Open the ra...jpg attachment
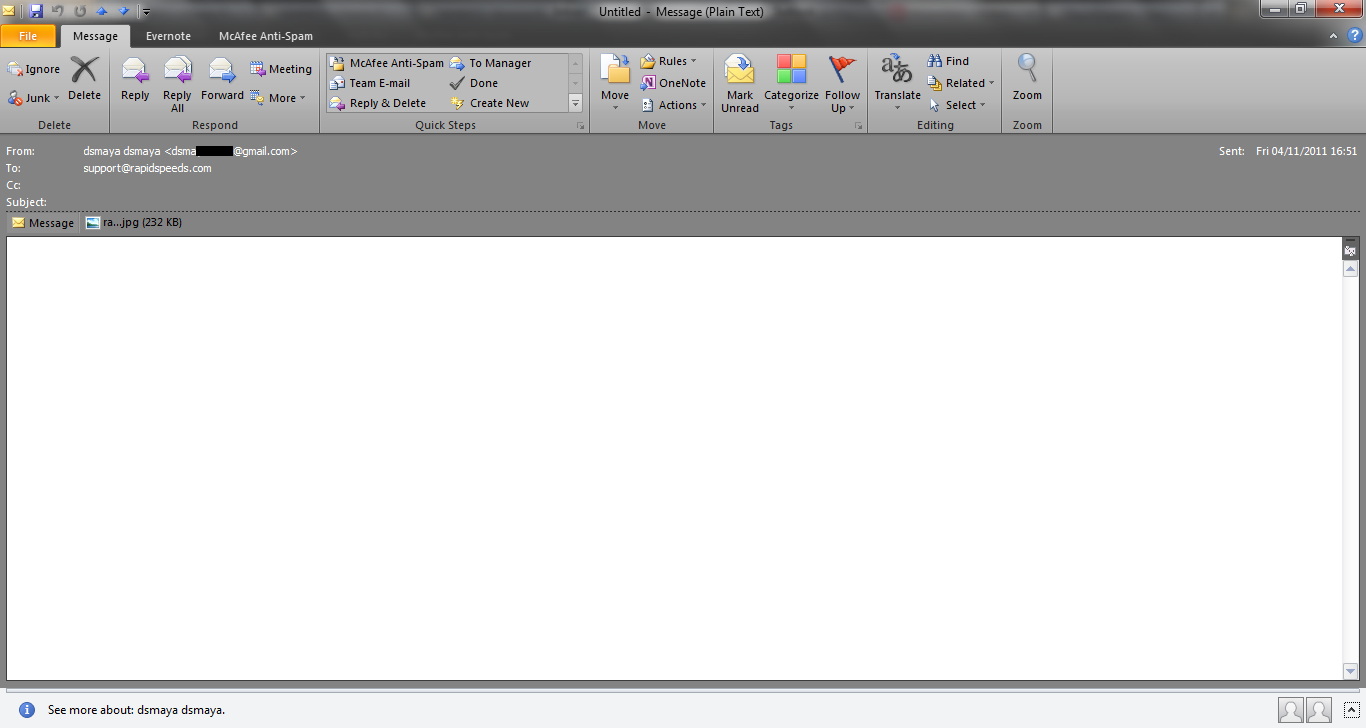 [x=134, y=222]
